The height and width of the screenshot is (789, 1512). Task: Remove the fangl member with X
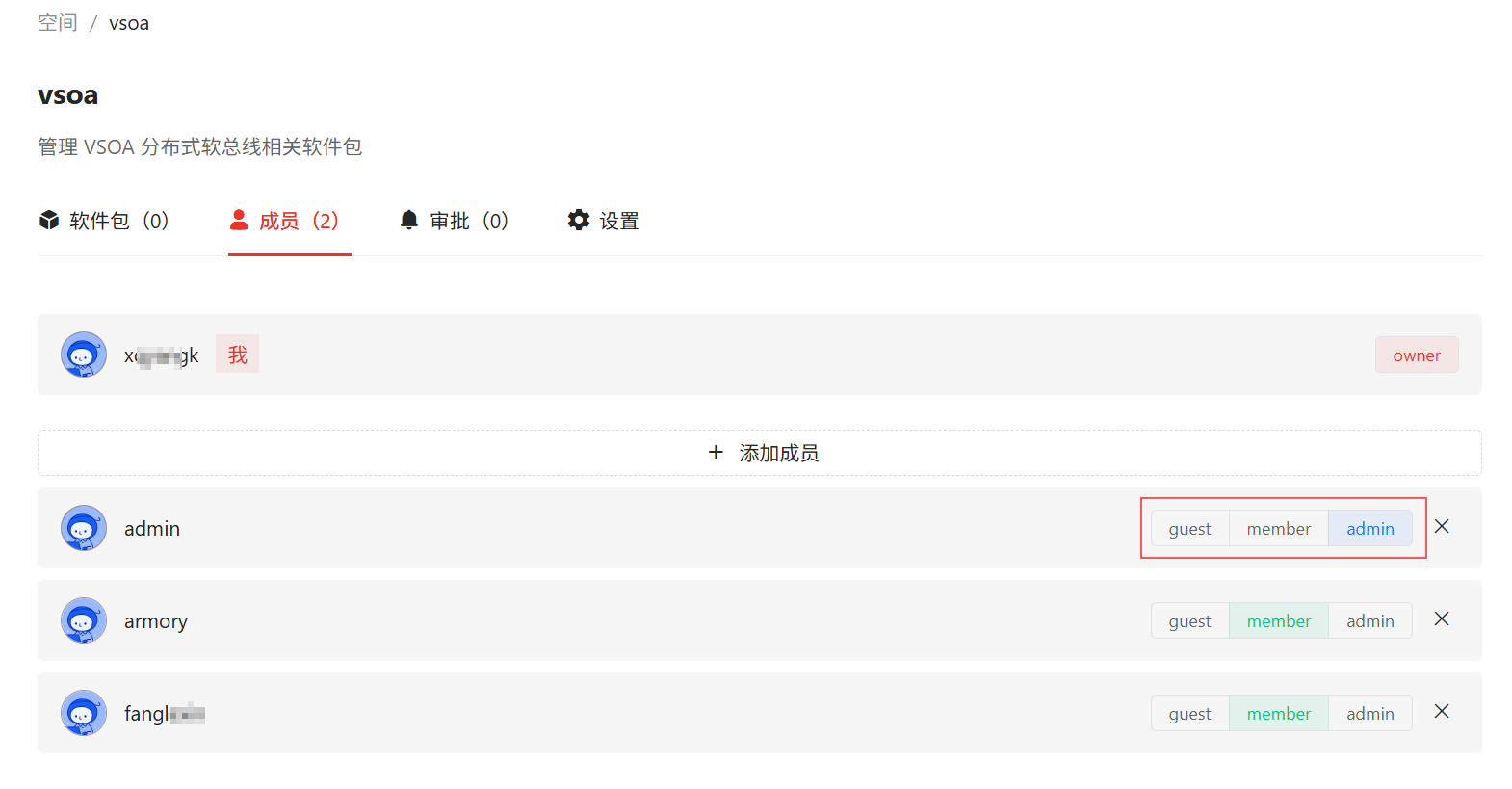[x=1442, y=711]
